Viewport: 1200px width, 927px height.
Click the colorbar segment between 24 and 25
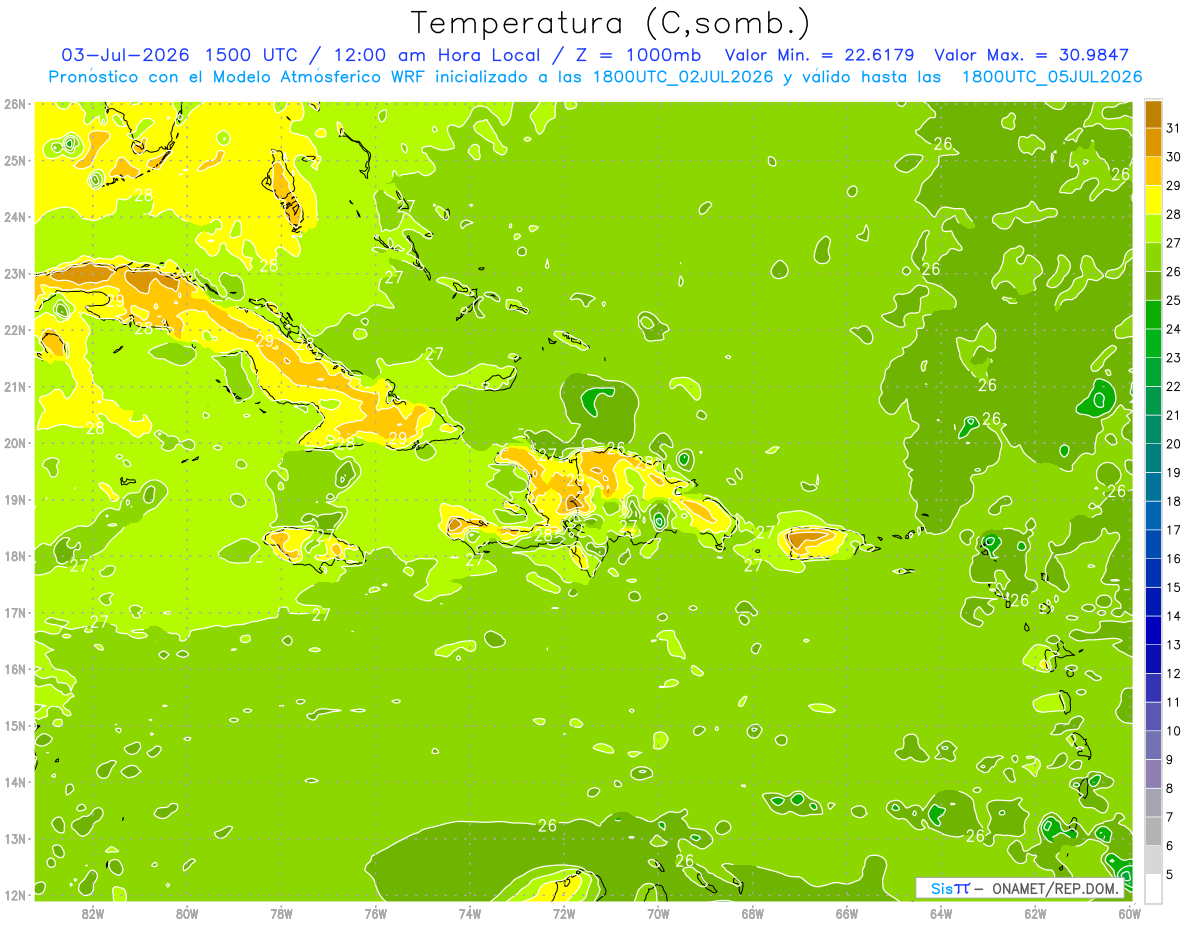pyautogui.click(x=1153, y=314)
